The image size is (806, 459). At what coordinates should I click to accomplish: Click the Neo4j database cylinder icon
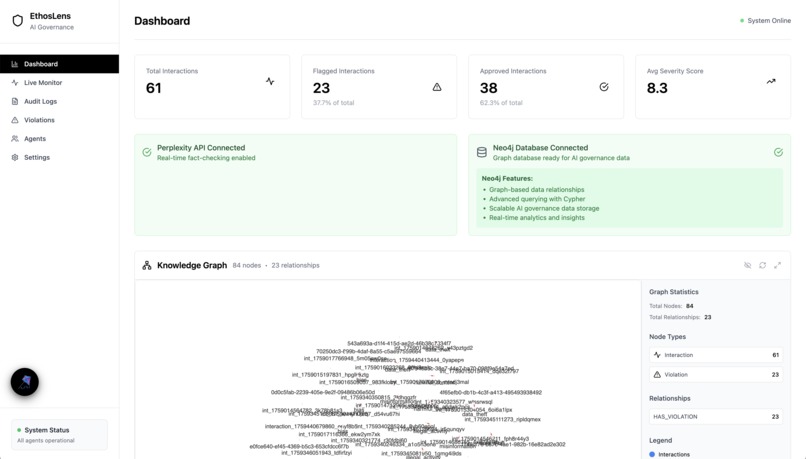coord(482,152)
